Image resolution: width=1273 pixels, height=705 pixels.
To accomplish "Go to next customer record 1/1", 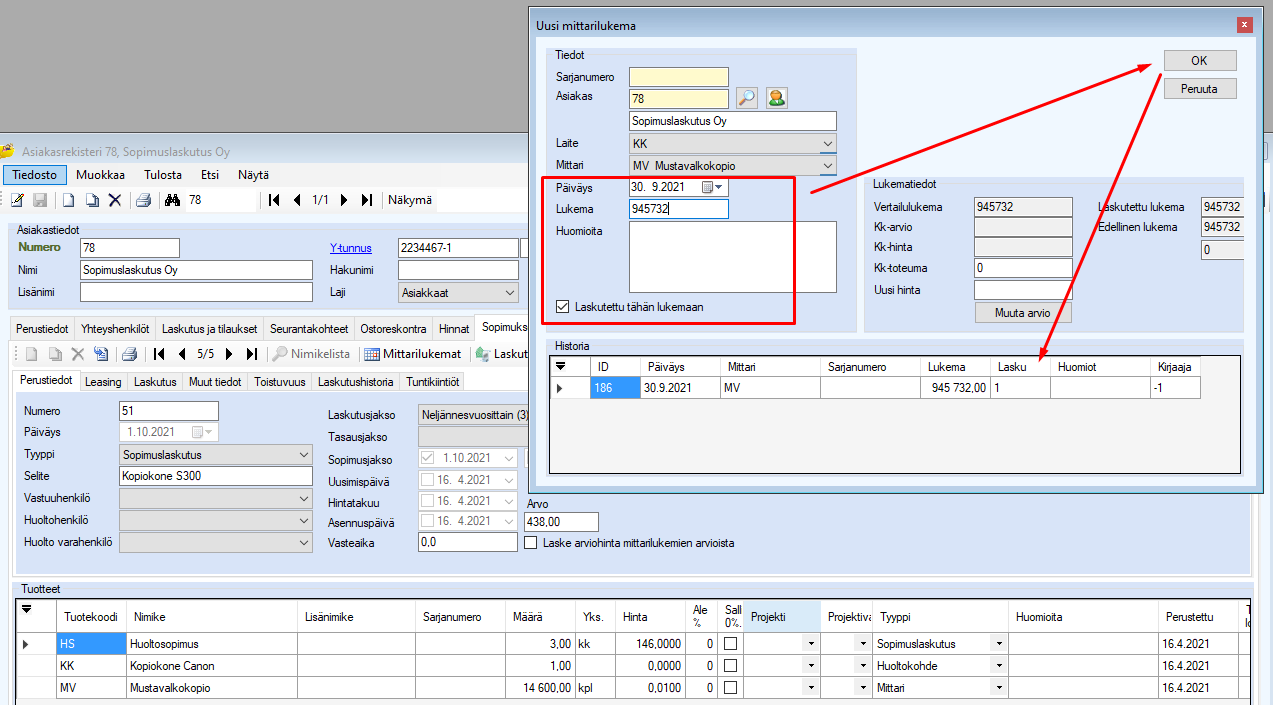I will point(344,200).
